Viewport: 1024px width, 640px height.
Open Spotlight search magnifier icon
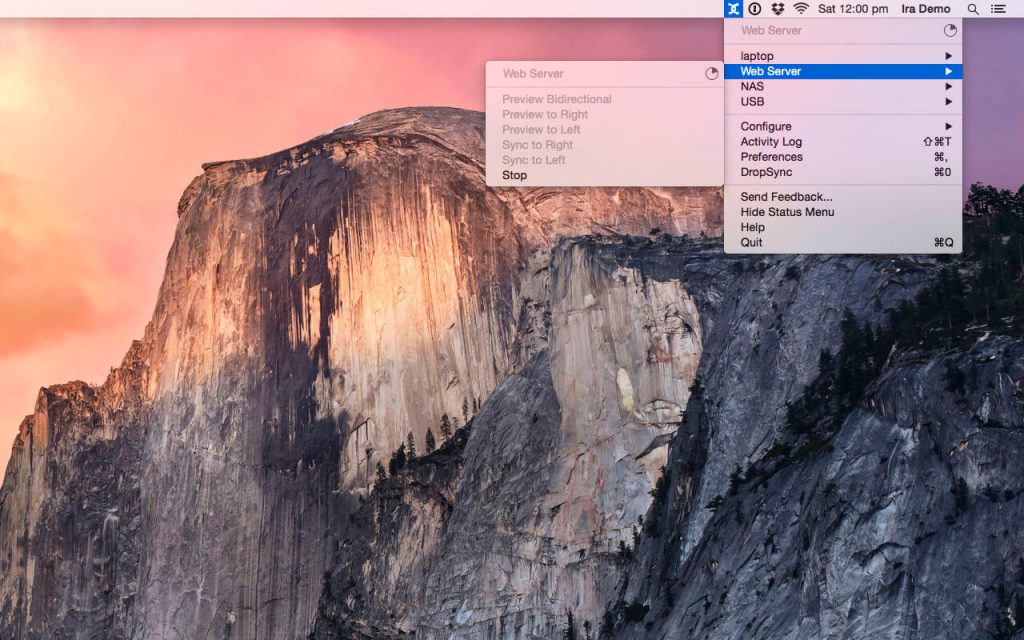[973, 9]
